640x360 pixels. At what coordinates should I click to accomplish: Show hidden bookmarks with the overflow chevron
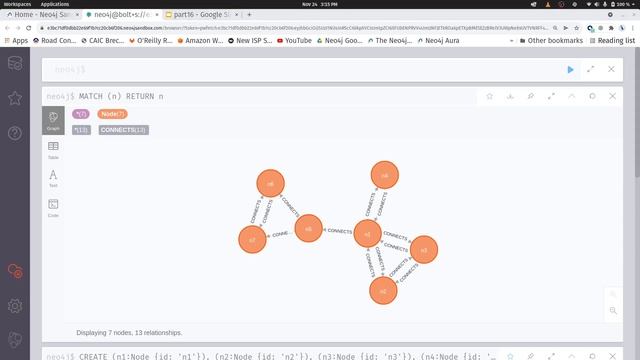pyautogui.click(x=511, y=40)
